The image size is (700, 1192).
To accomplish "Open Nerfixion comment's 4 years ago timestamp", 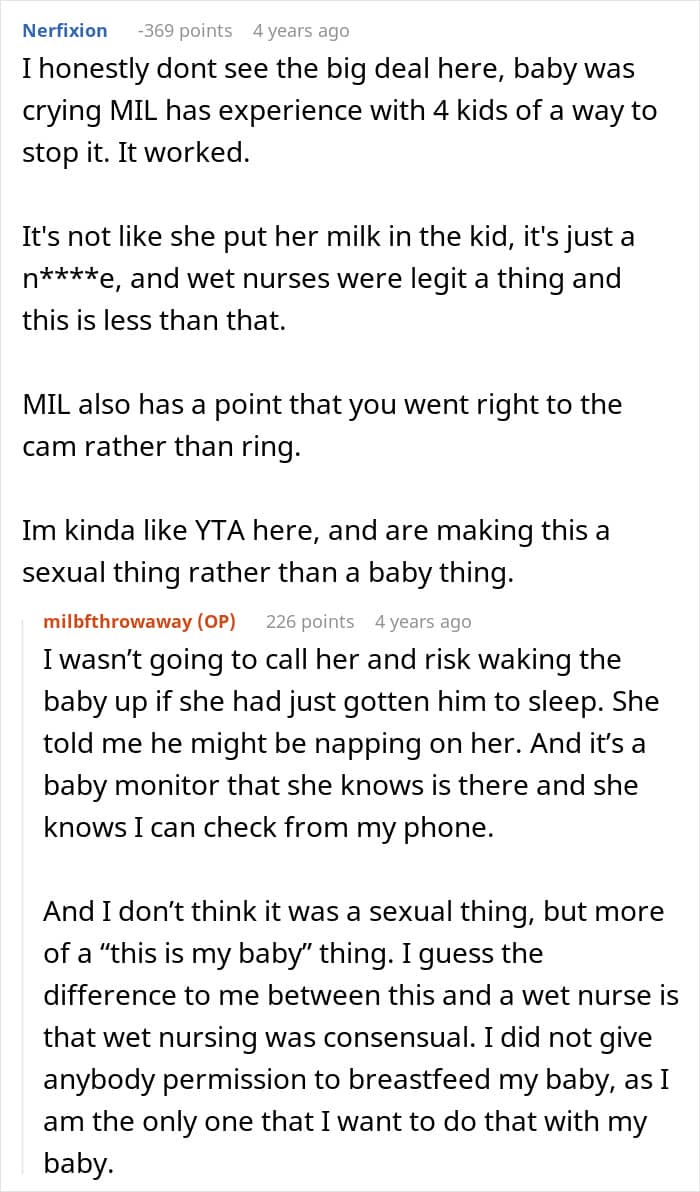I will pyautogui.click(x=301, y=31).
